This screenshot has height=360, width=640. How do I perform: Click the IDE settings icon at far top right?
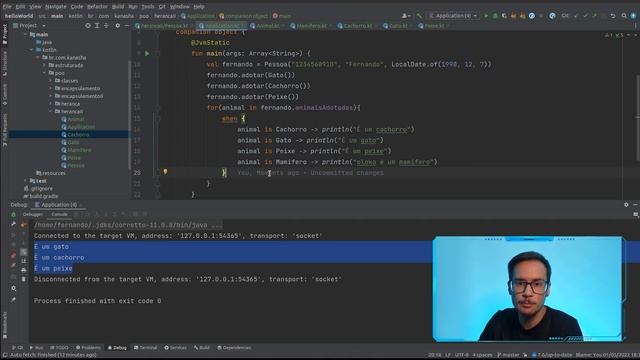[633, 16]
